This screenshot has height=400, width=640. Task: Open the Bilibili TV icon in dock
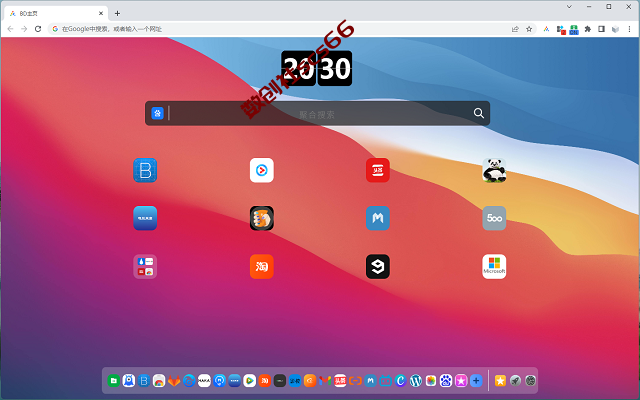pyautogui.click(x=385, y=381)
